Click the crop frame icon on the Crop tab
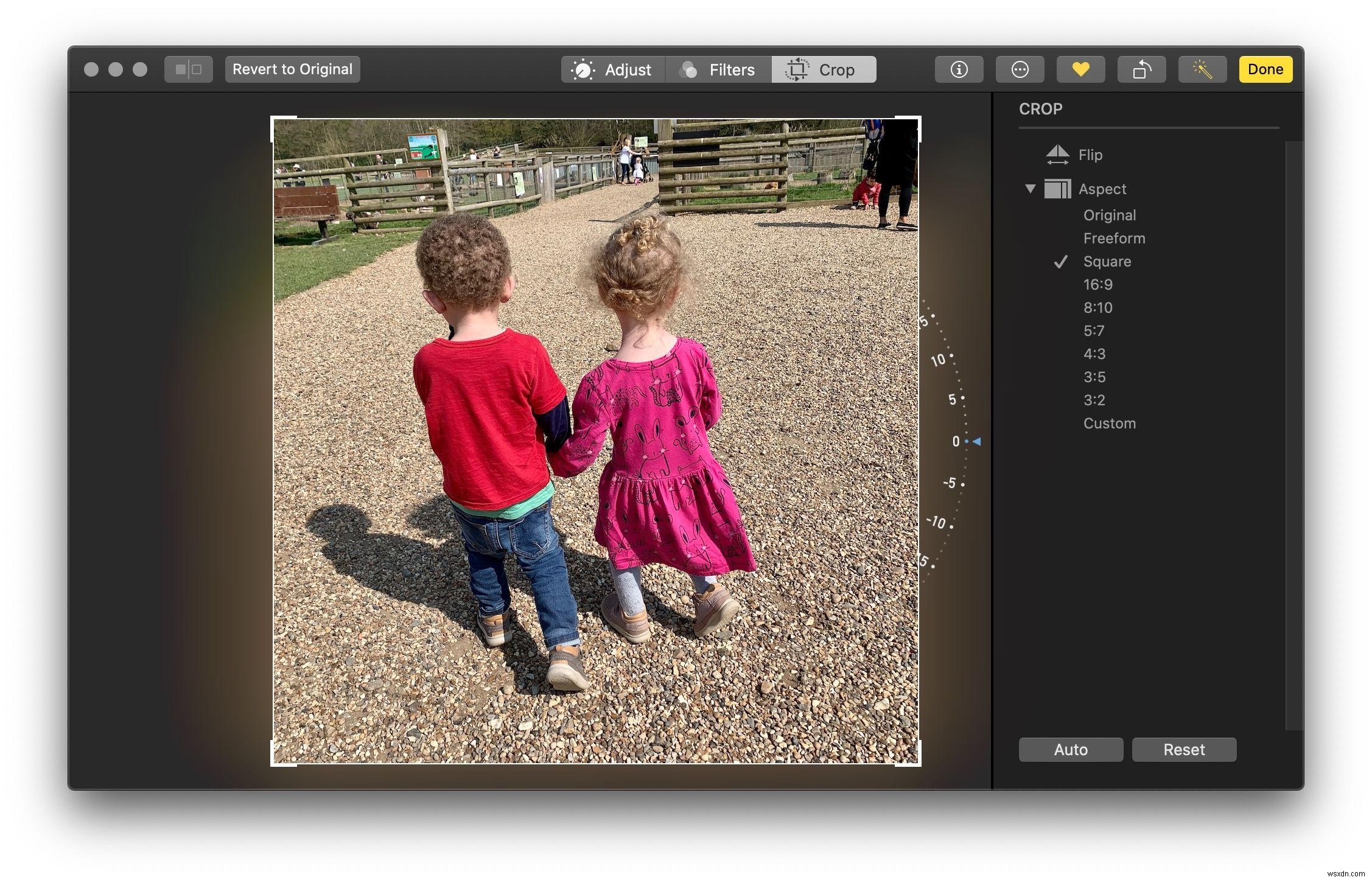 [x=798, y=69]
